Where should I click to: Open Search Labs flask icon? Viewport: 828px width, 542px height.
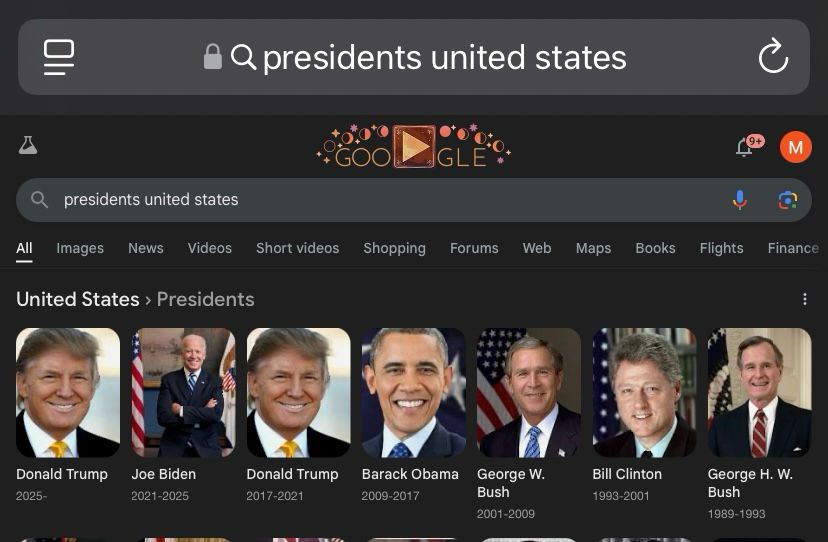click(27, 145)
